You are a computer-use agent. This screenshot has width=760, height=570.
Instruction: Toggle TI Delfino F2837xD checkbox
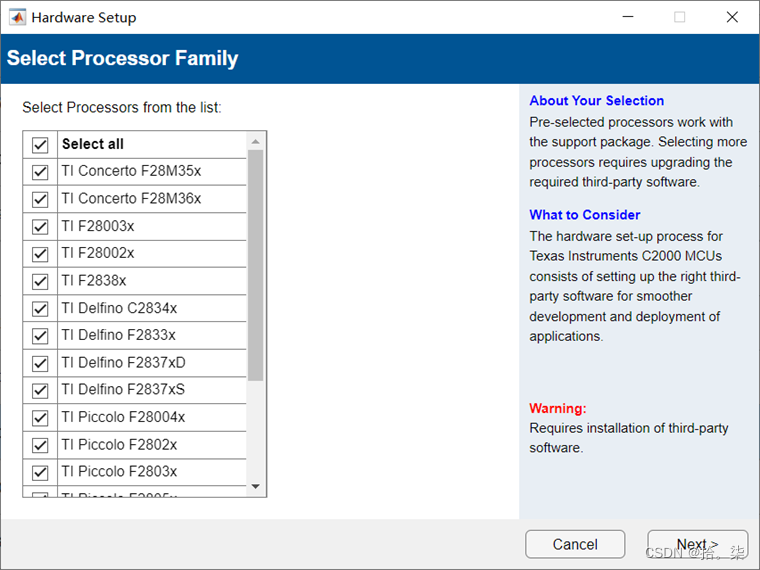(40, 363)
